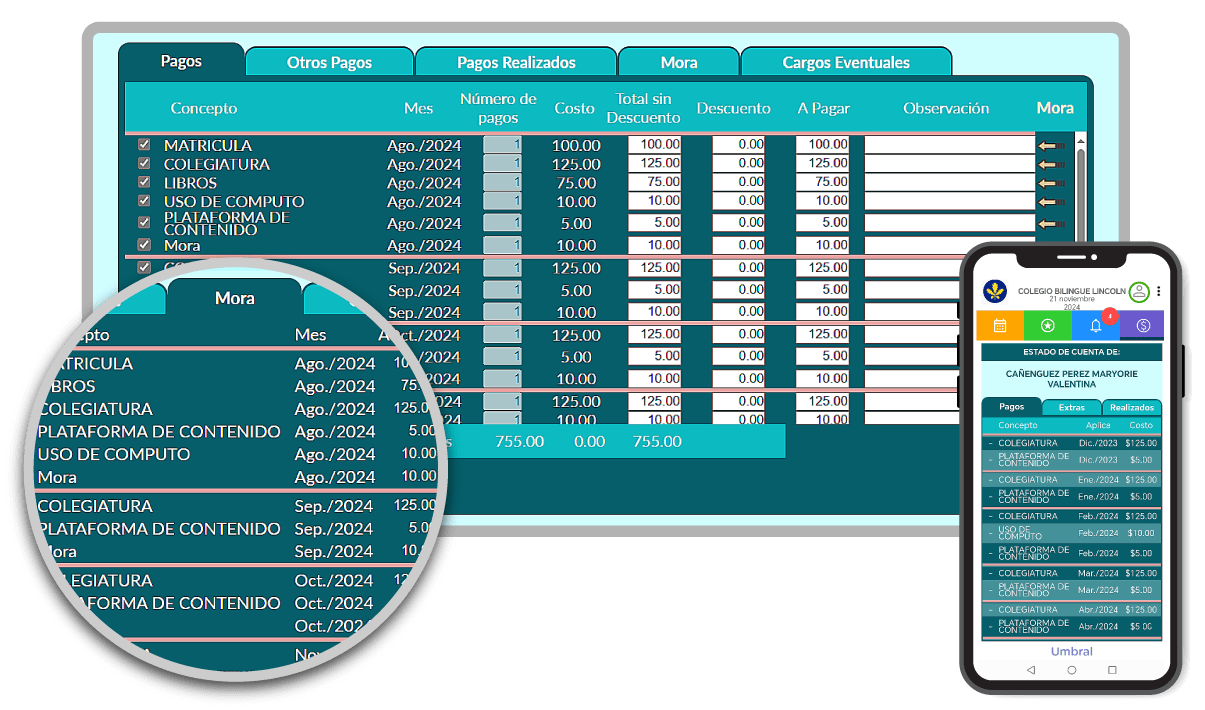Click the Mora arrow icon for LIBROS row

1050,183
